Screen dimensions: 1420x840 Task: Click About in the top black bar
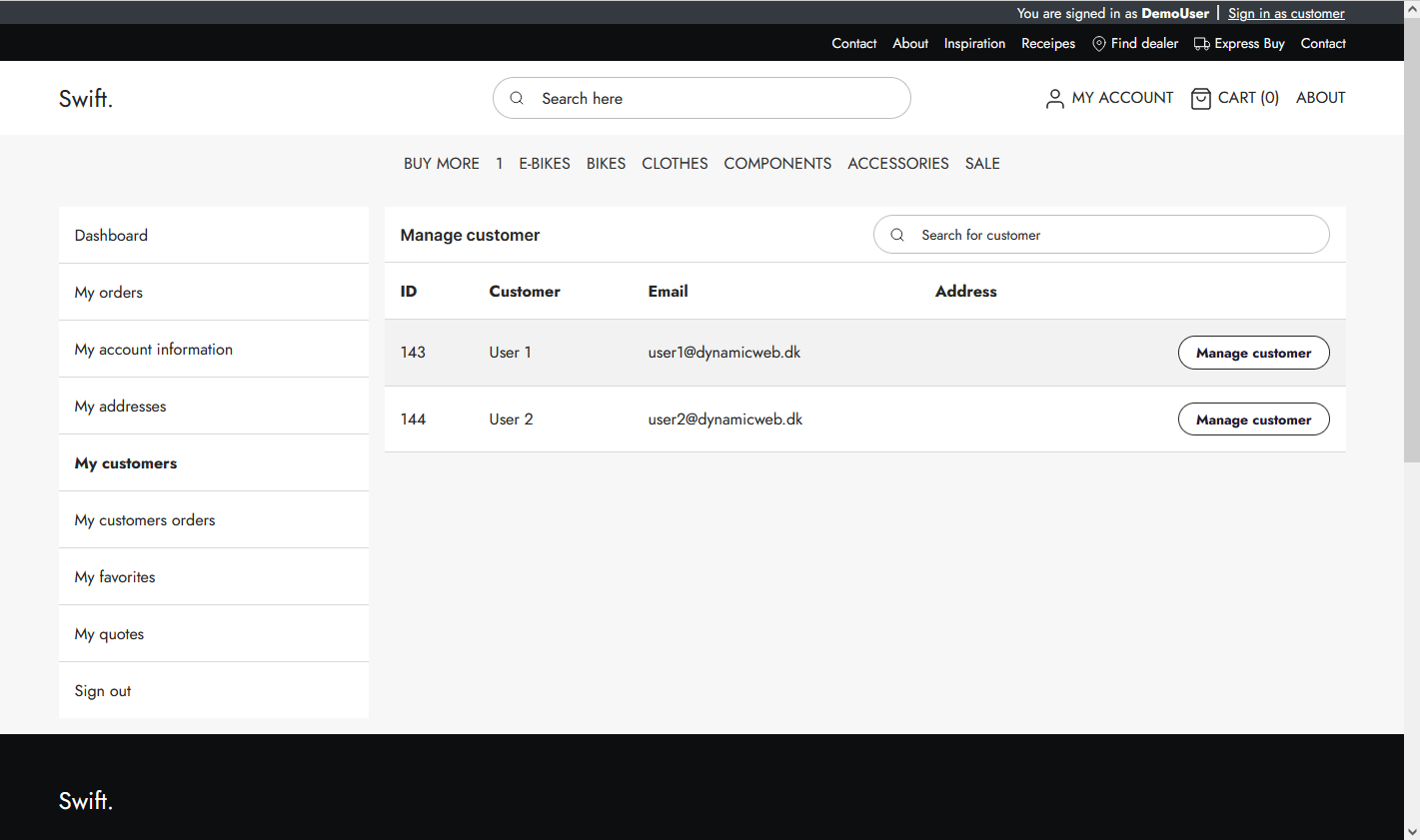pos(910,43)
